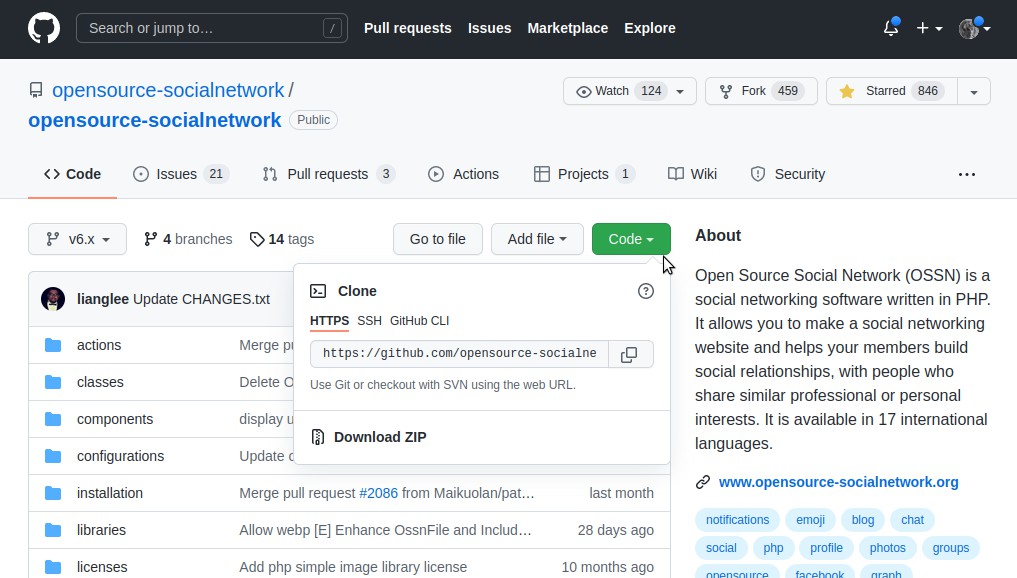Open the notifications bell
1017x578 pixels.
890,29
